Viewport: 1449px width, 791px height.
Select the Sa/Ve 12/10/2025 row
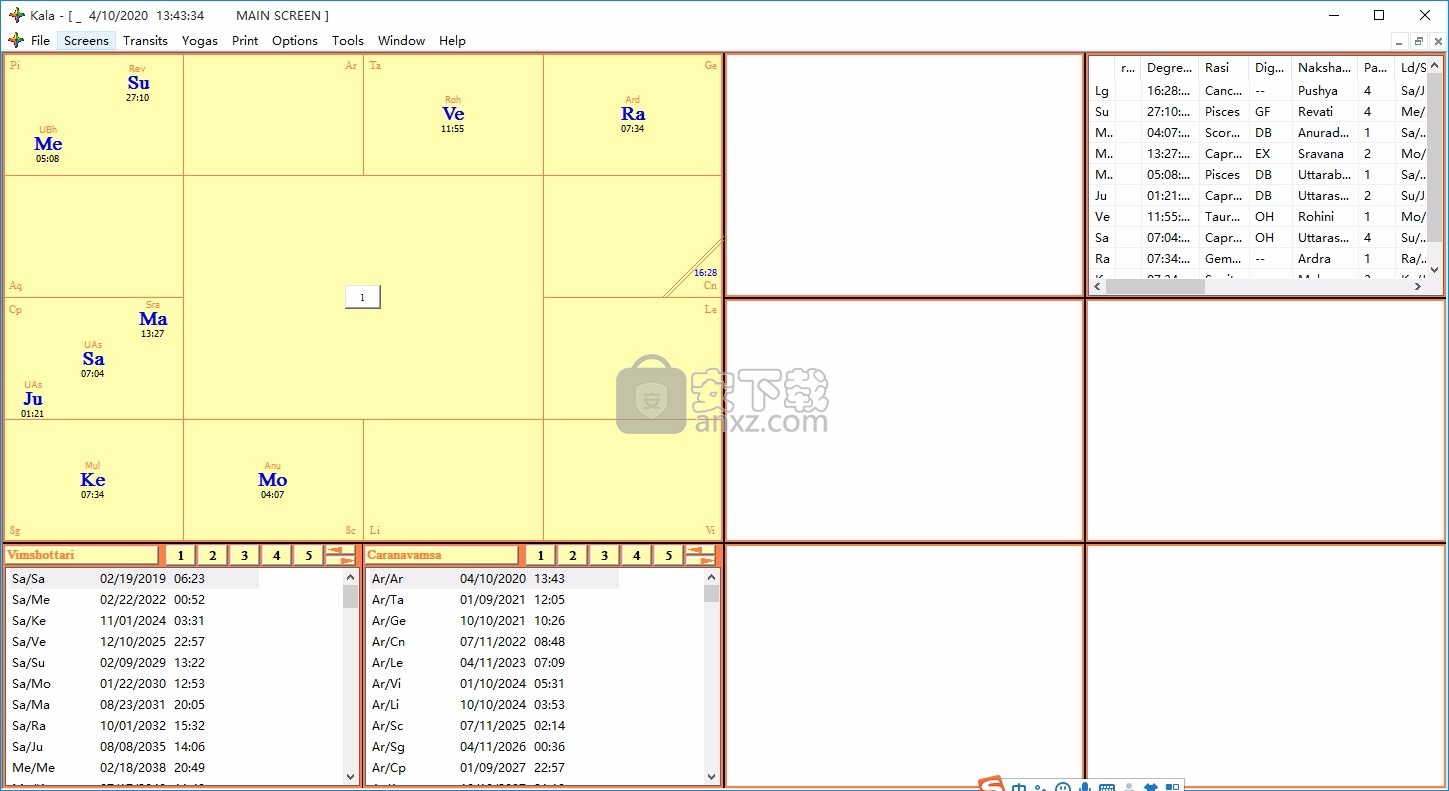133,642
